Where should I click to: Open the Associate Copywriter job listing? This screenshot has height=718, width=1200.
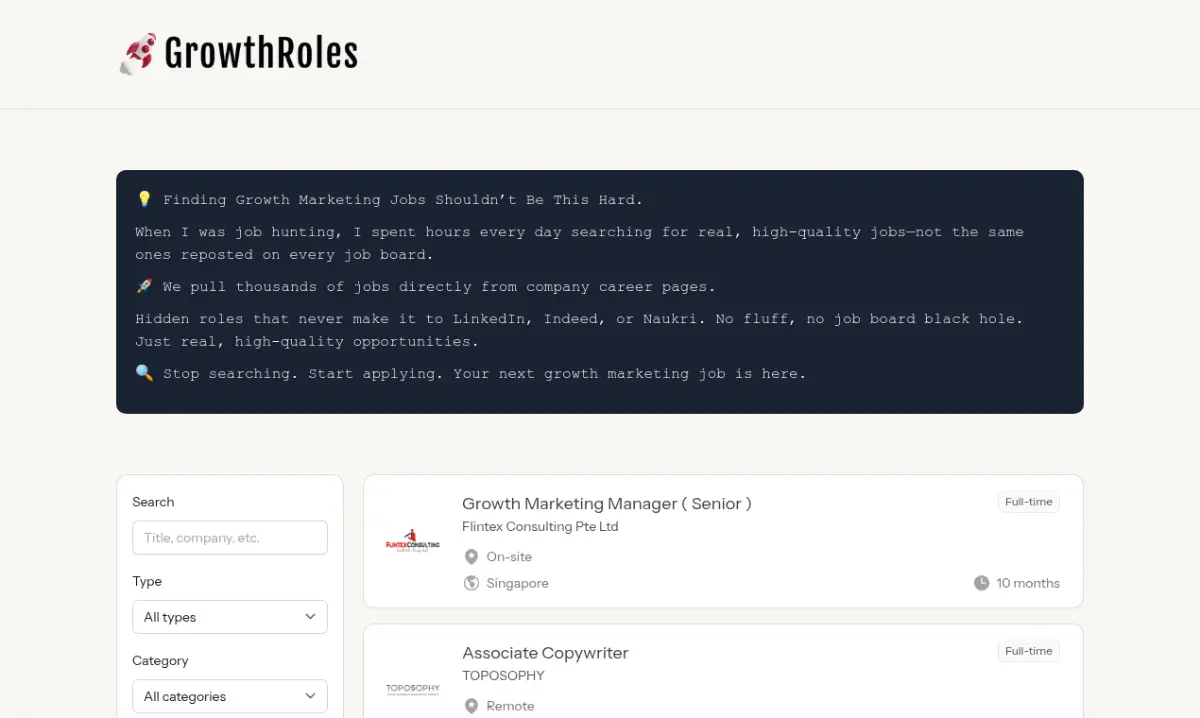(545, 652)
